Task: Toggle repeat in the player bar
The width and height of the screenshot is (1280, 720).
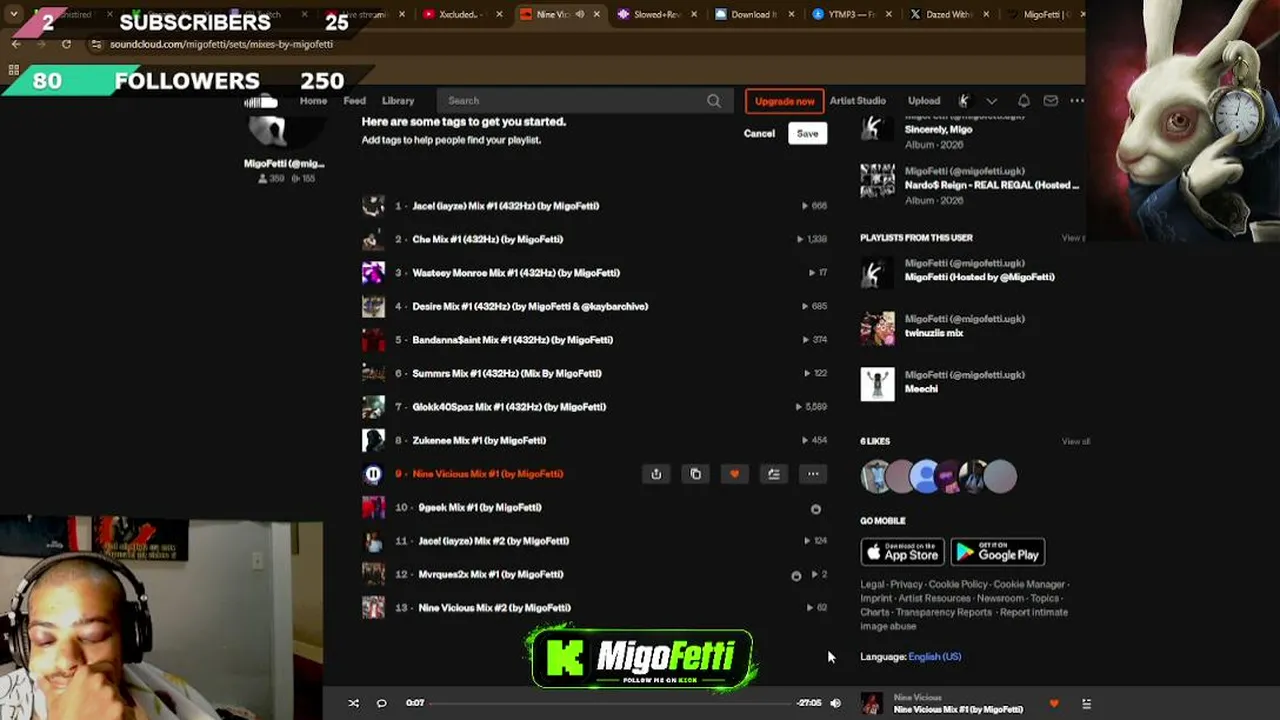Action: [x=381, y=703]
